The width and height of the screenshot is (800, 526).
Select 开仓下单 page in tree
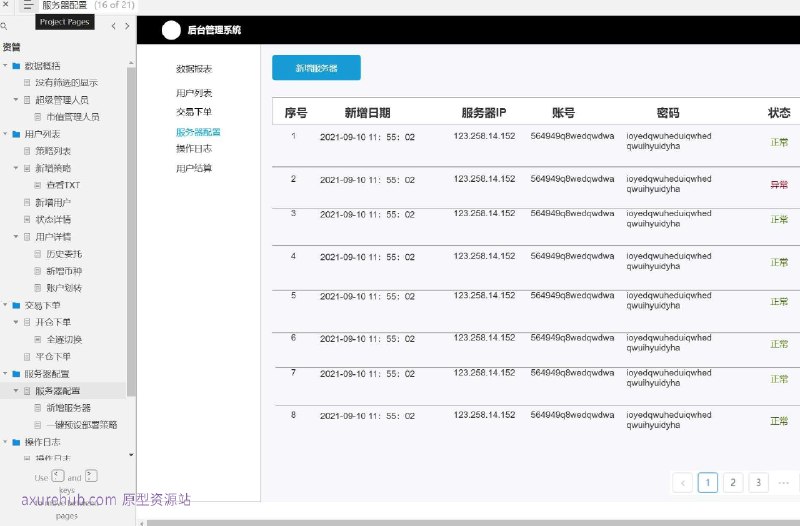coord(53,322)
